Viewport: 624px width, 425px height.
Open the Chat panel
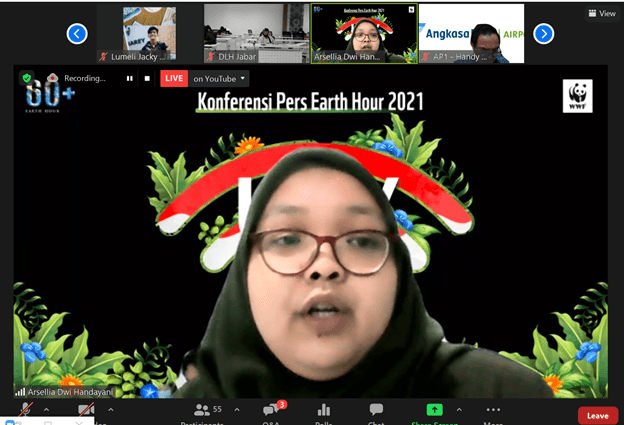click(376, 410)
